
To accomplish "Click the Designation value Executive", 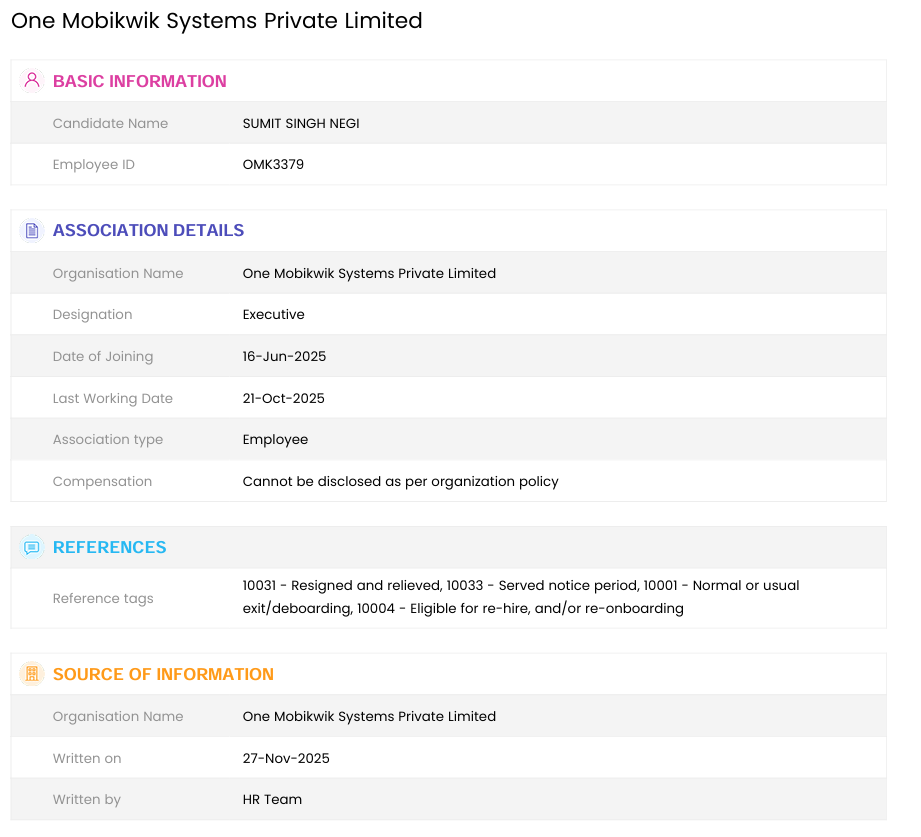I will [x=273, y=314].
